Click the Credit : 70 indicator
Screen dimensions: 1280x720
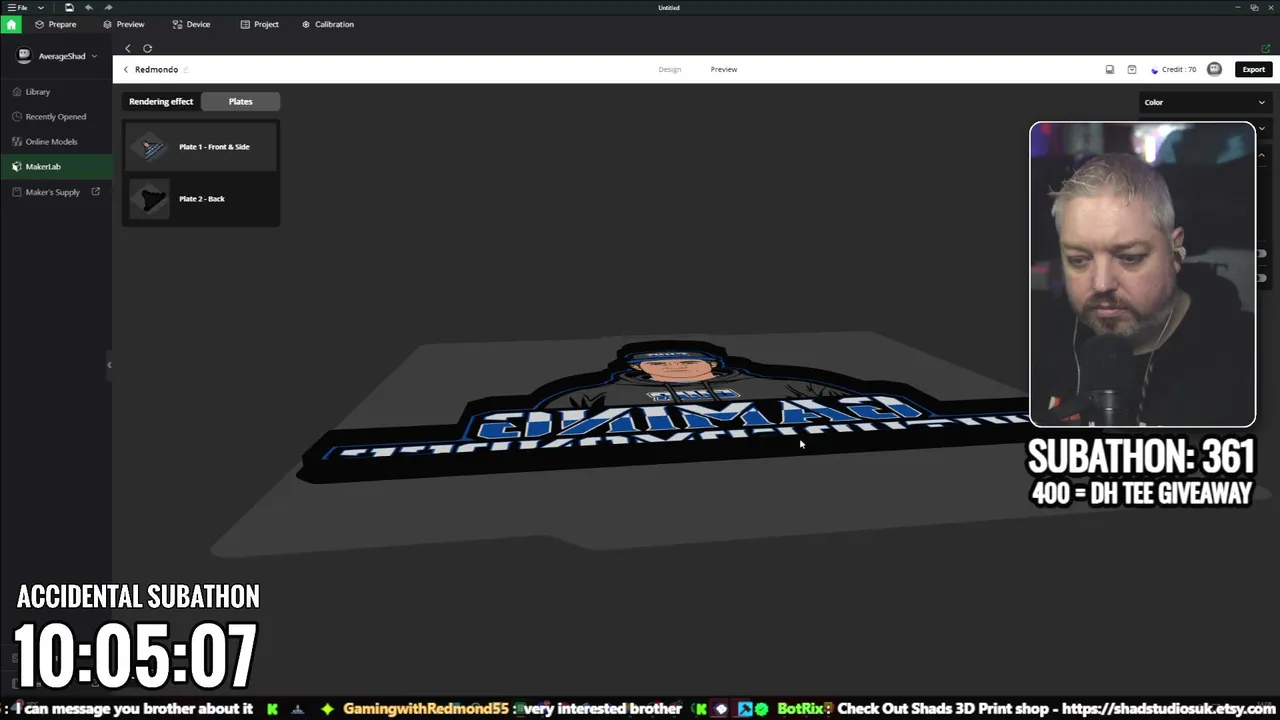1174,69
